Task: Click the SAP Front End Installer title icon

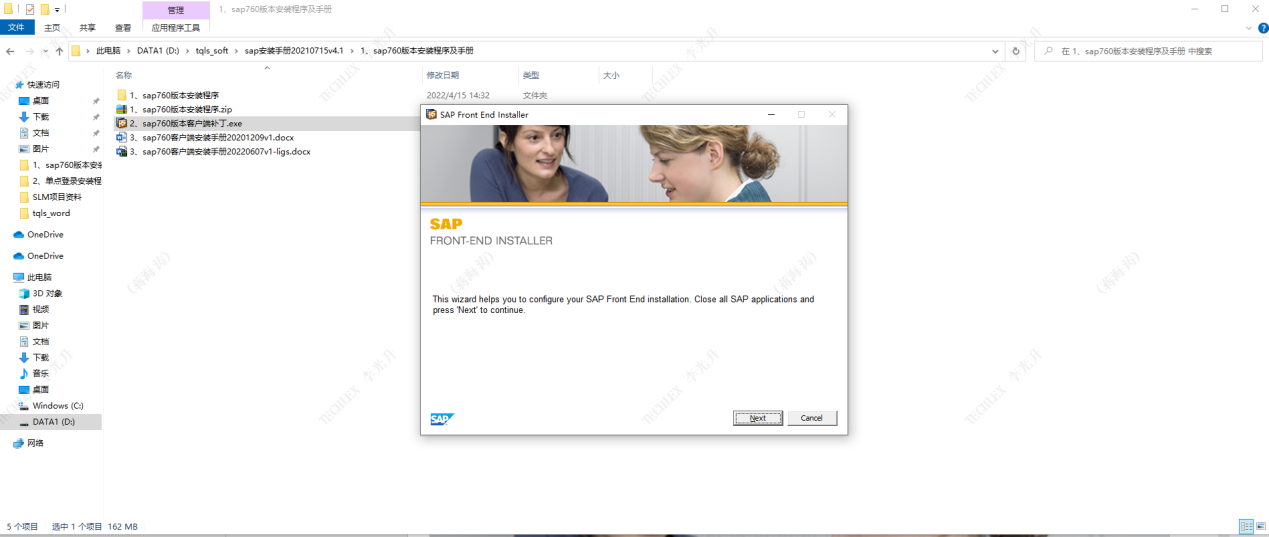Action: tap(431, 115)
